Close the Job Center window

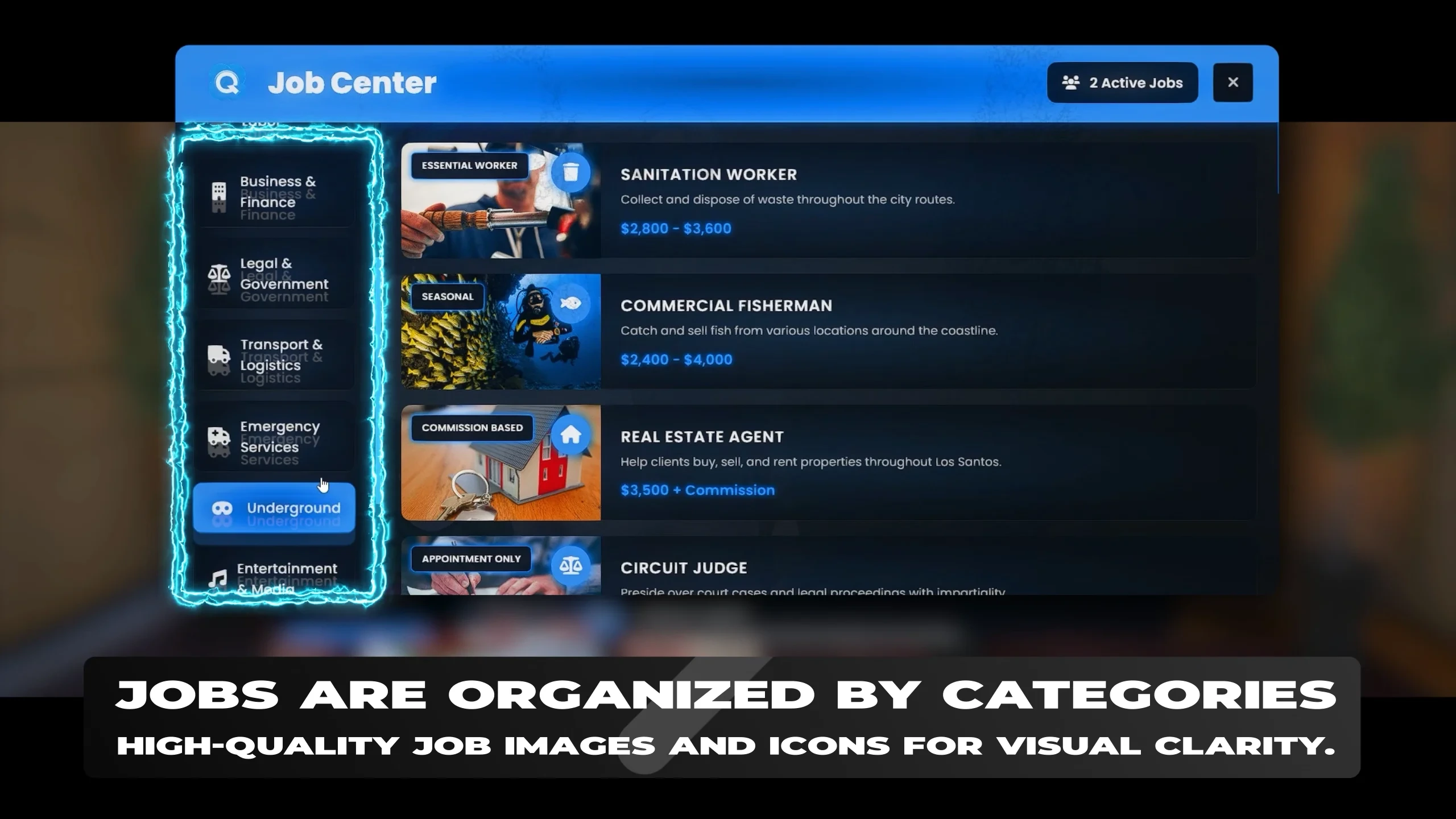tap(1232, 82)
